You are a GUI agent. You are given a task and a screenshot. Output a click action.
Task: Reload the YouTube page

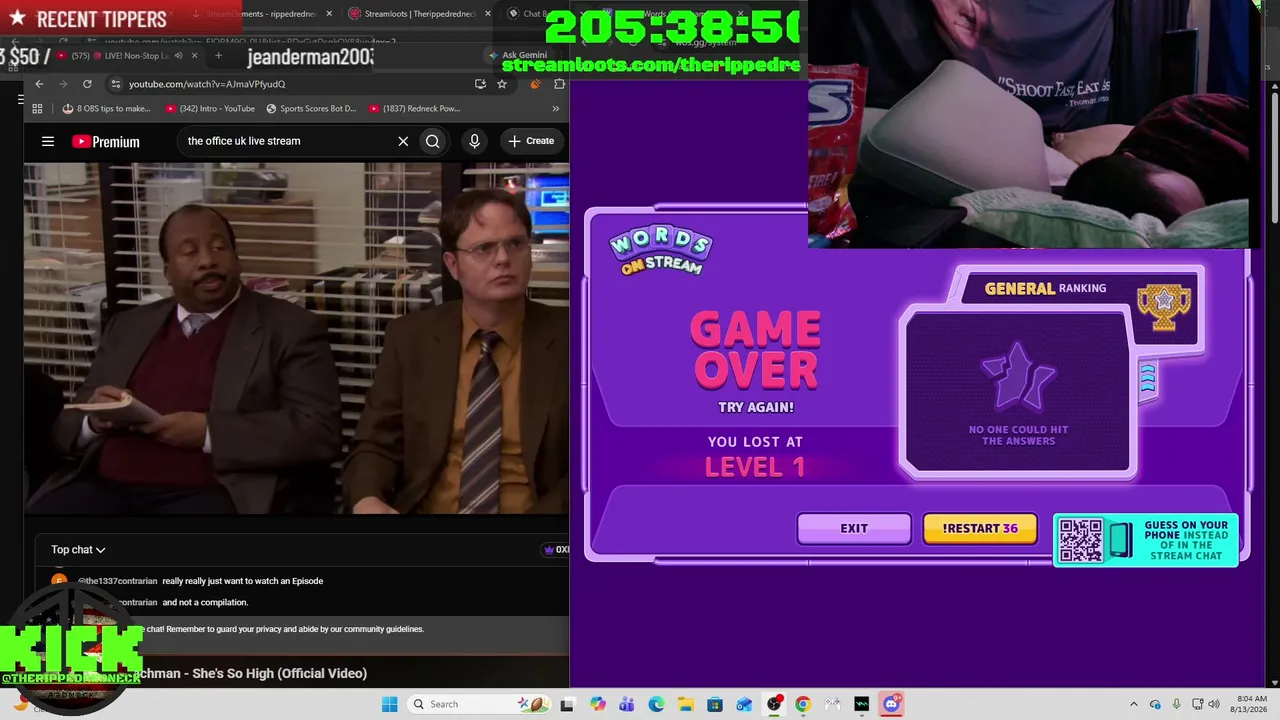pyautogui.click(x=87, y=84)
